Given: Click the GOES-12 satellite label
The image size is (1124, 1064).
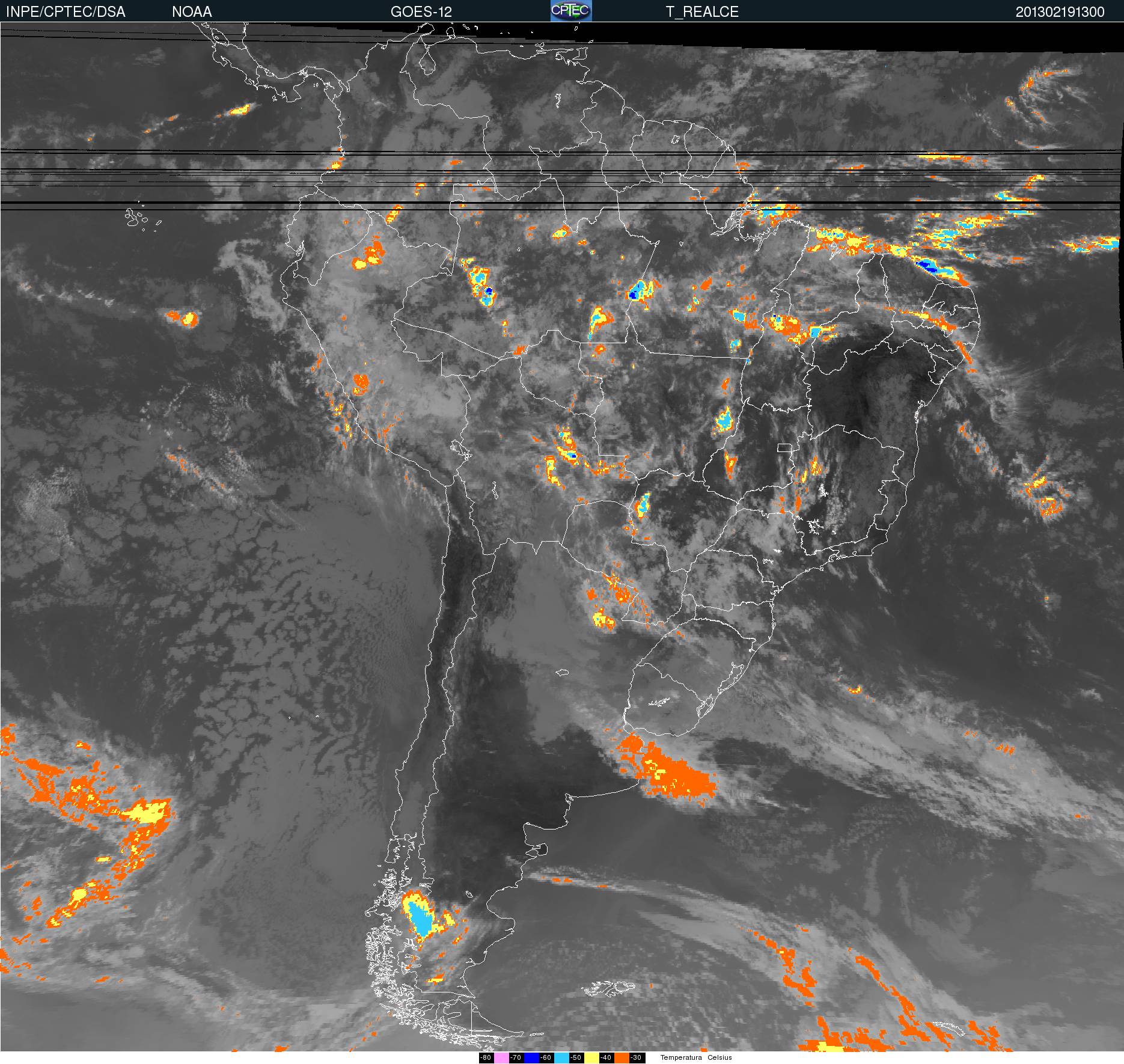Looking at the screenshot, I should click(421, 12).
